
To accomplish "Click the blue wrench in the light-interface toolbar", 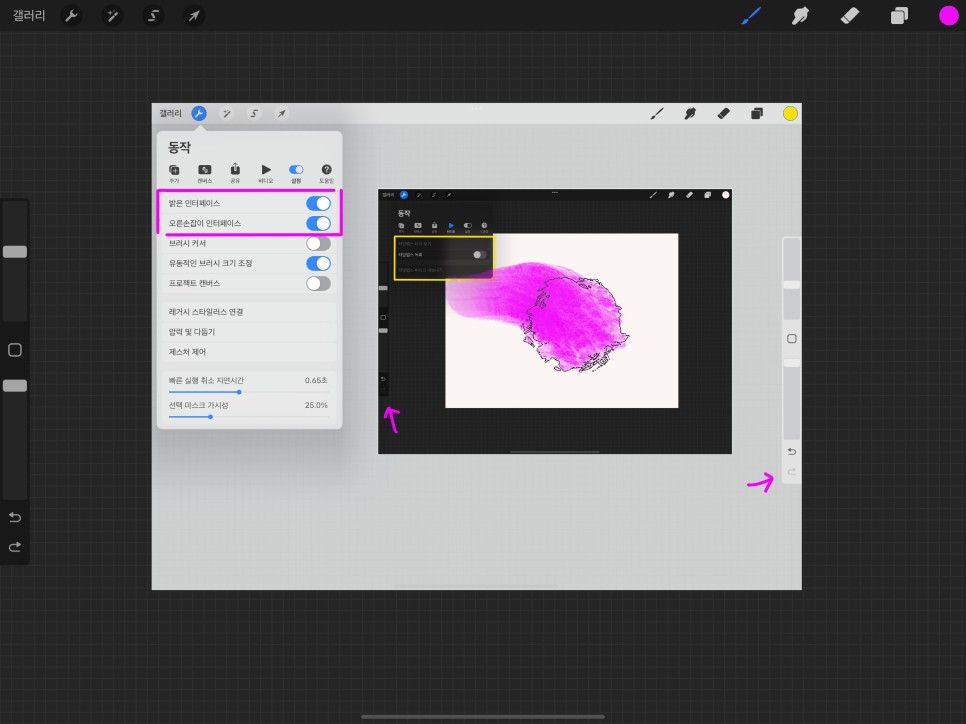I will (x=198, y=113).
